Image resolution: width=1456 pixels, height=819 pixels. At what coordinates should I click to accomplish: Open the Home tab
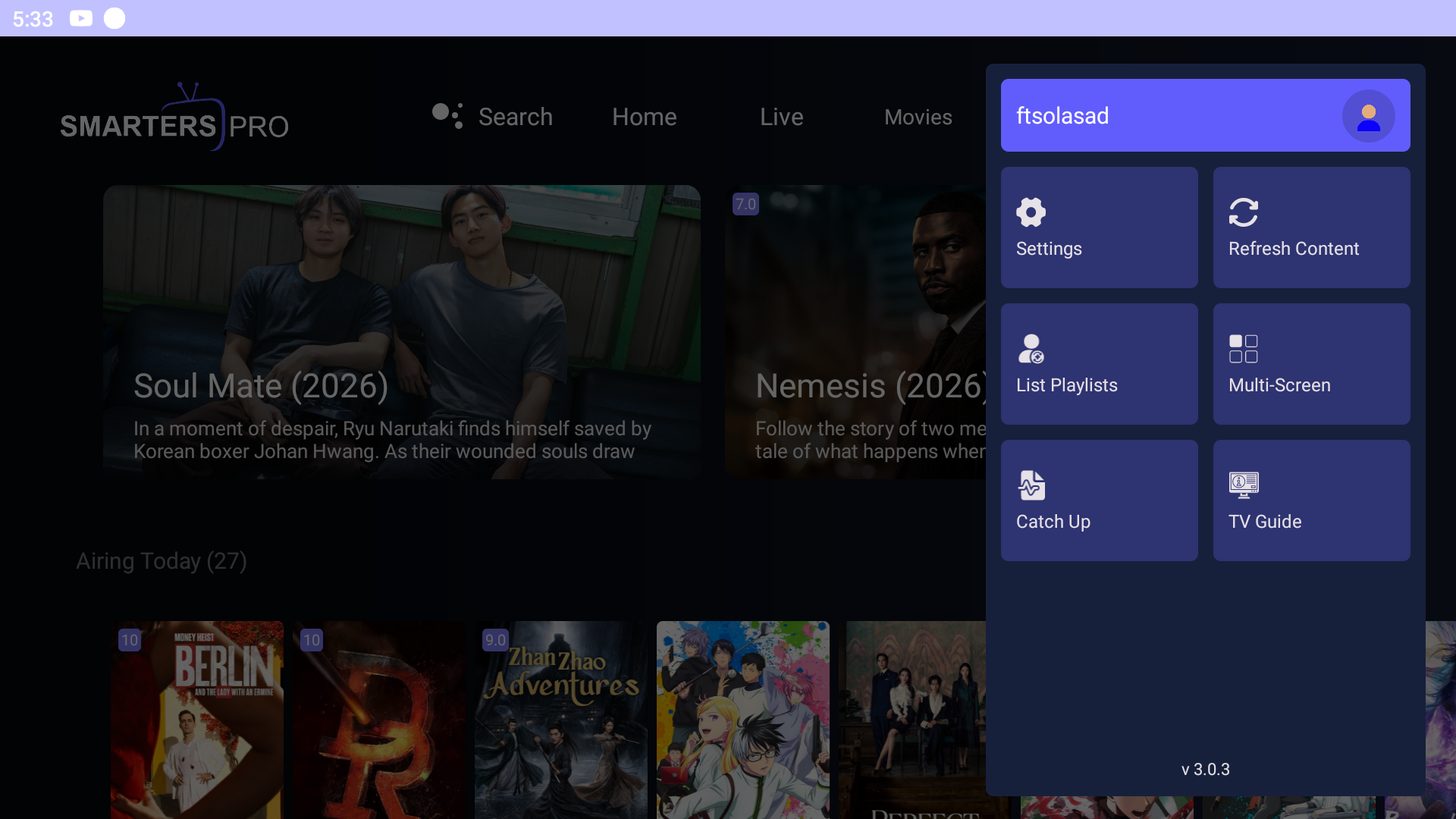(645, 117)
